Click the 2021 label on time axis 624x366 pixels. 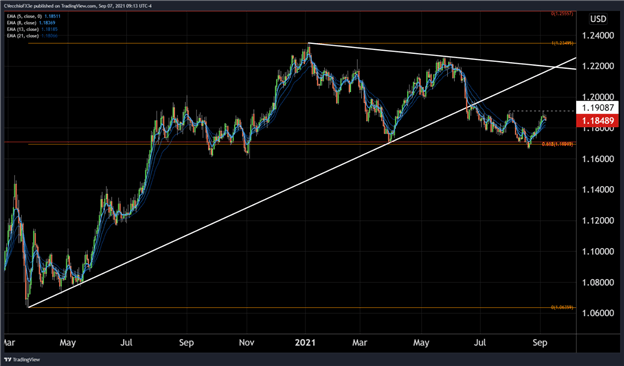305,343
